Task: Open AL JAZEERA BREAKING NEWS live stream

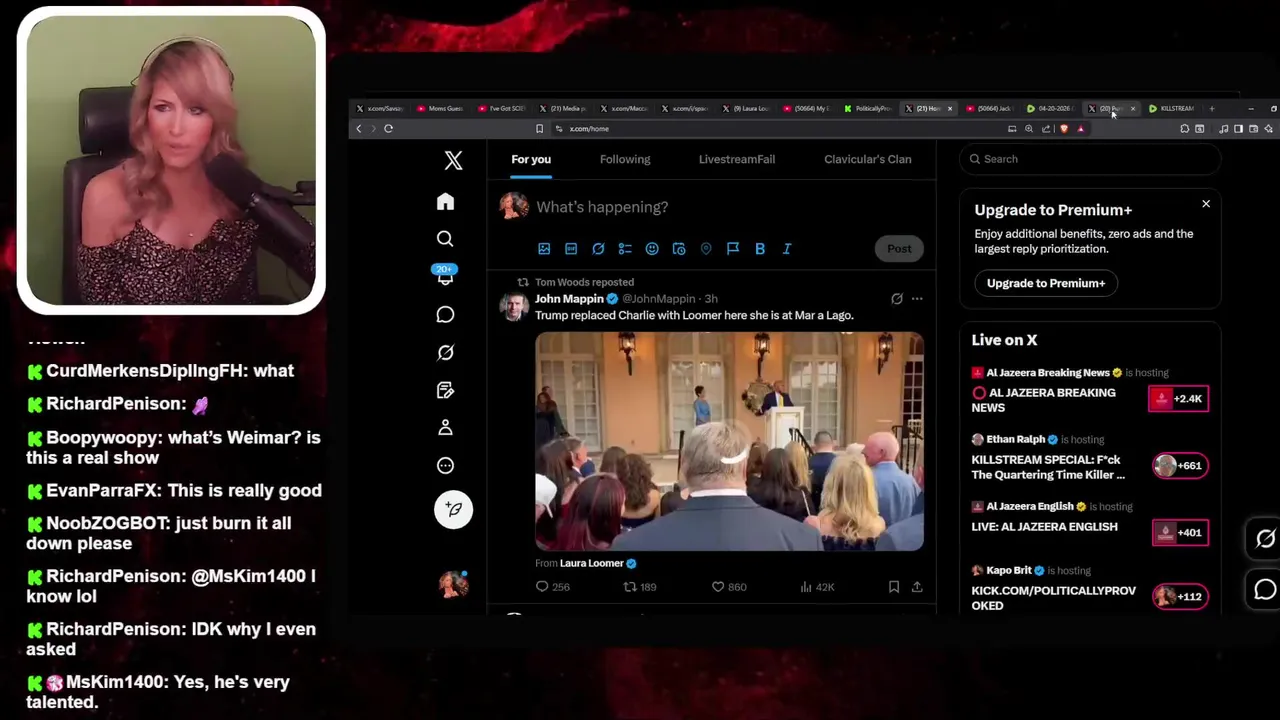Action: 1044,400
